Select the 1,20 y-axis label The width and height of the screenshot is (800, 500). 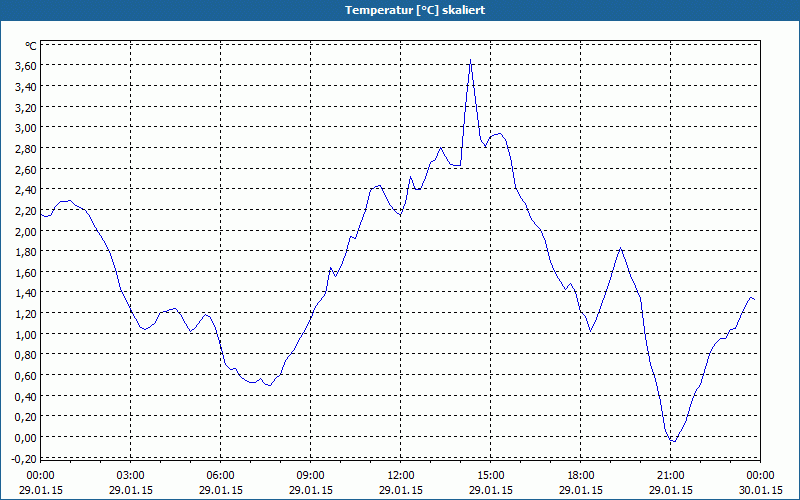(x=26, y=313)
